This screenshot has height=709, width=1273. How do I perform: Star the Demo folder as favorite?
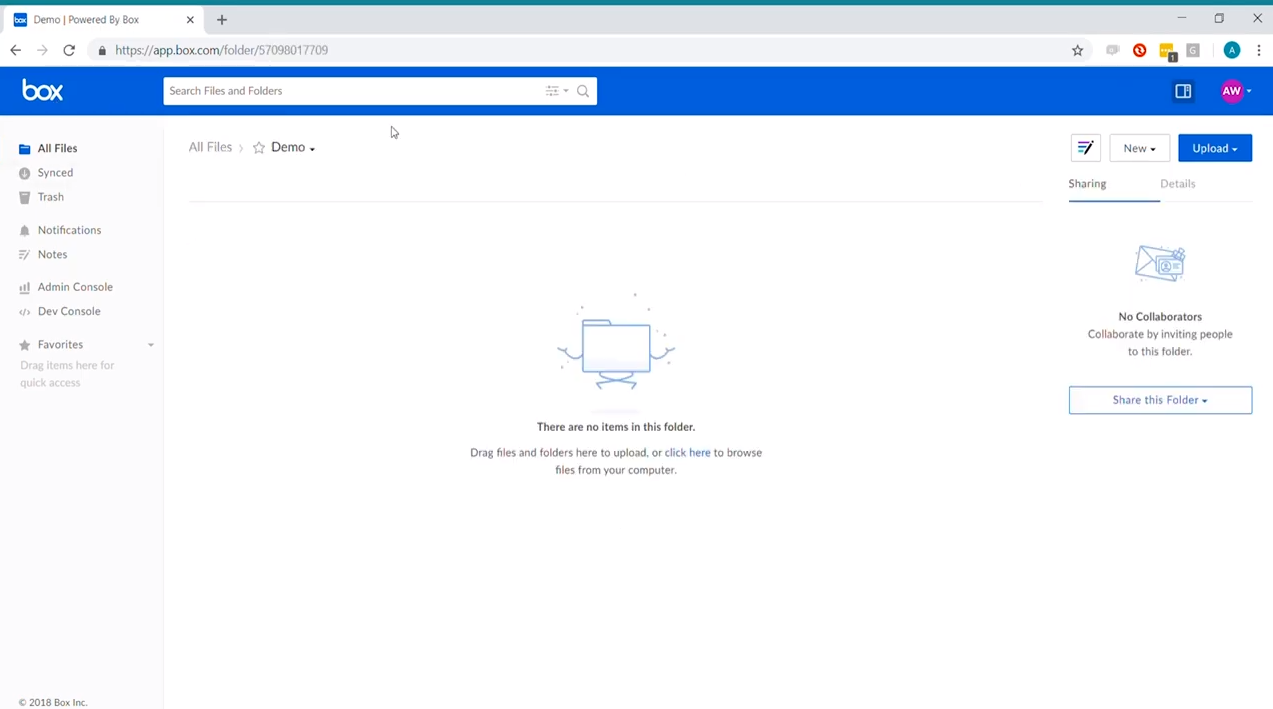[x=259, y=148]
